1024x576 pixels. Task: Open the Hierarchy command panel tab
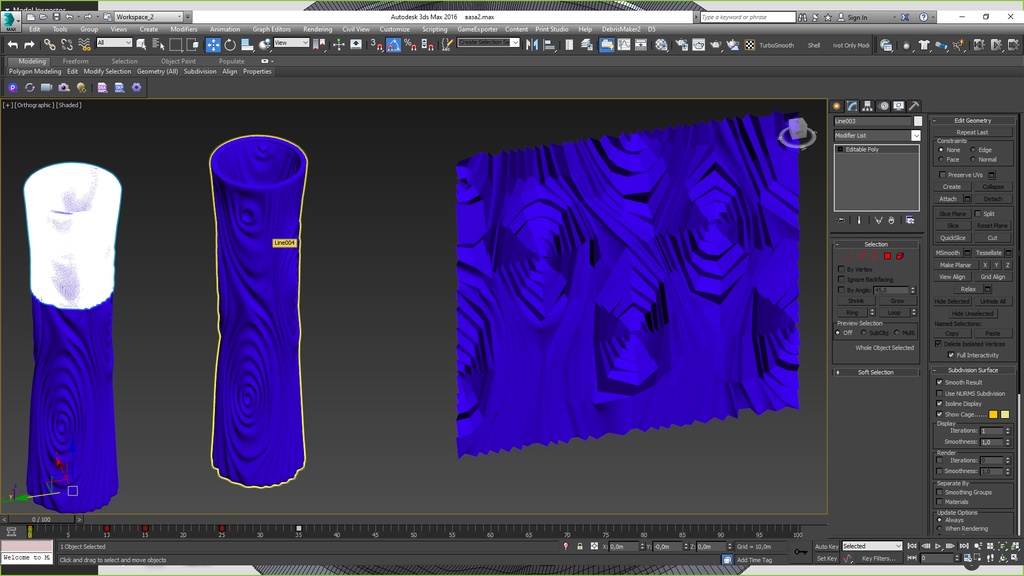click(867, 106)
